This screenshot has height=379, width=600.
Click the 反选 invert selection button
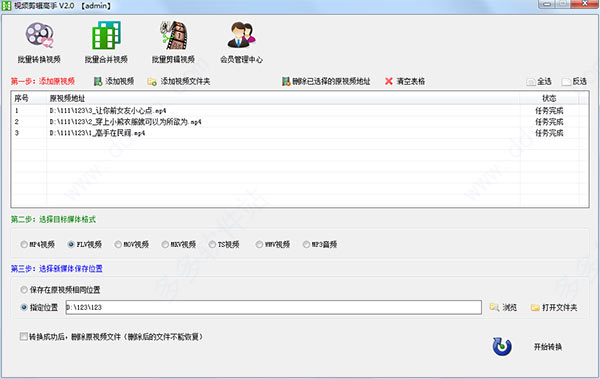point(574,82)
